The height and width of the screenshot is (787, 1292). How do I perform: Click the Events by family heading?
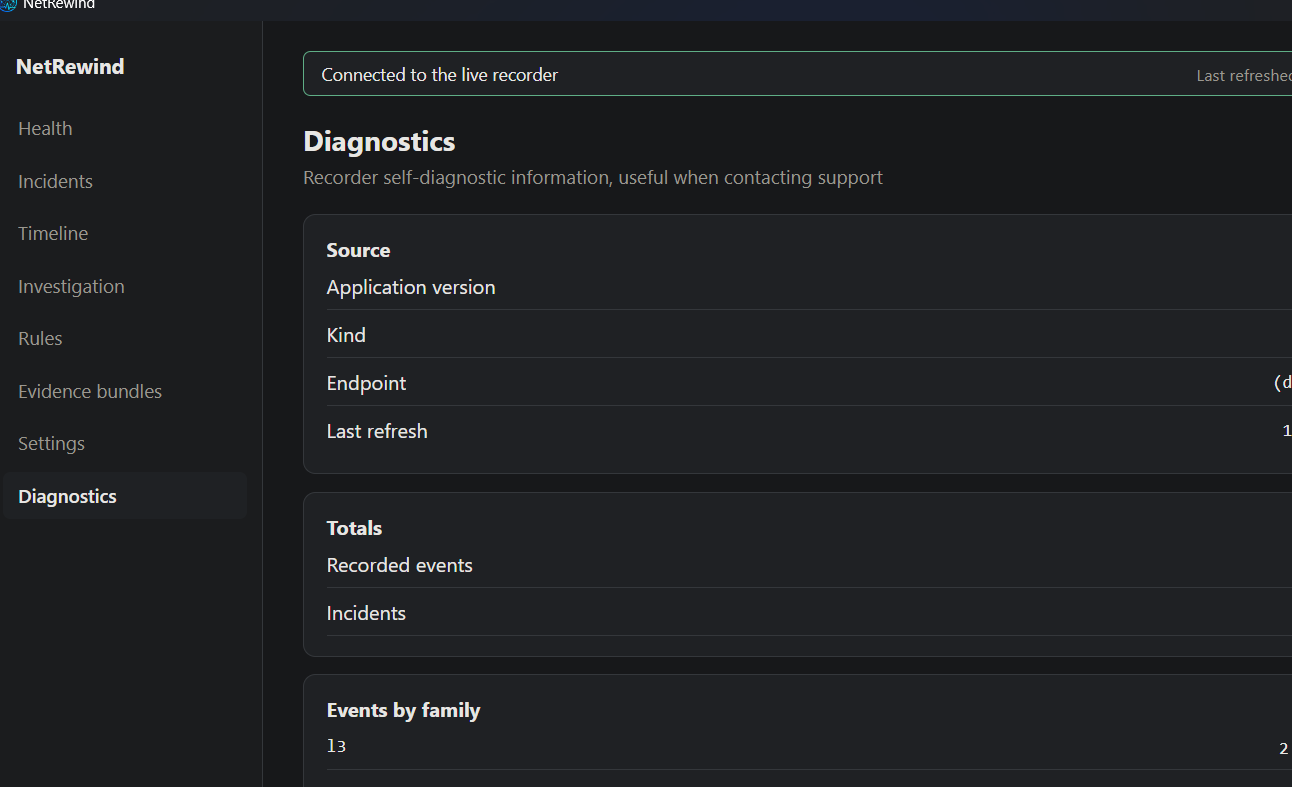click(403, 710)
